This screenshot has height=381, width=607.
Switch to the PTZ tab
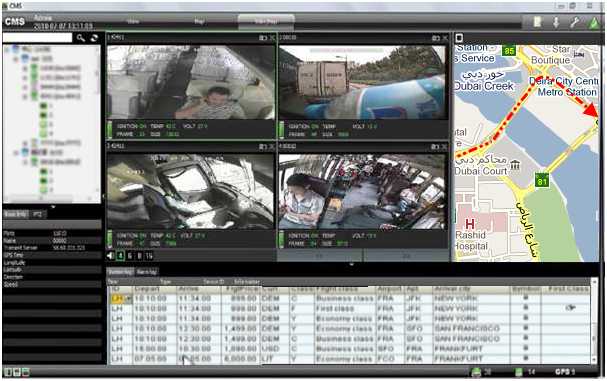point(37,214)
